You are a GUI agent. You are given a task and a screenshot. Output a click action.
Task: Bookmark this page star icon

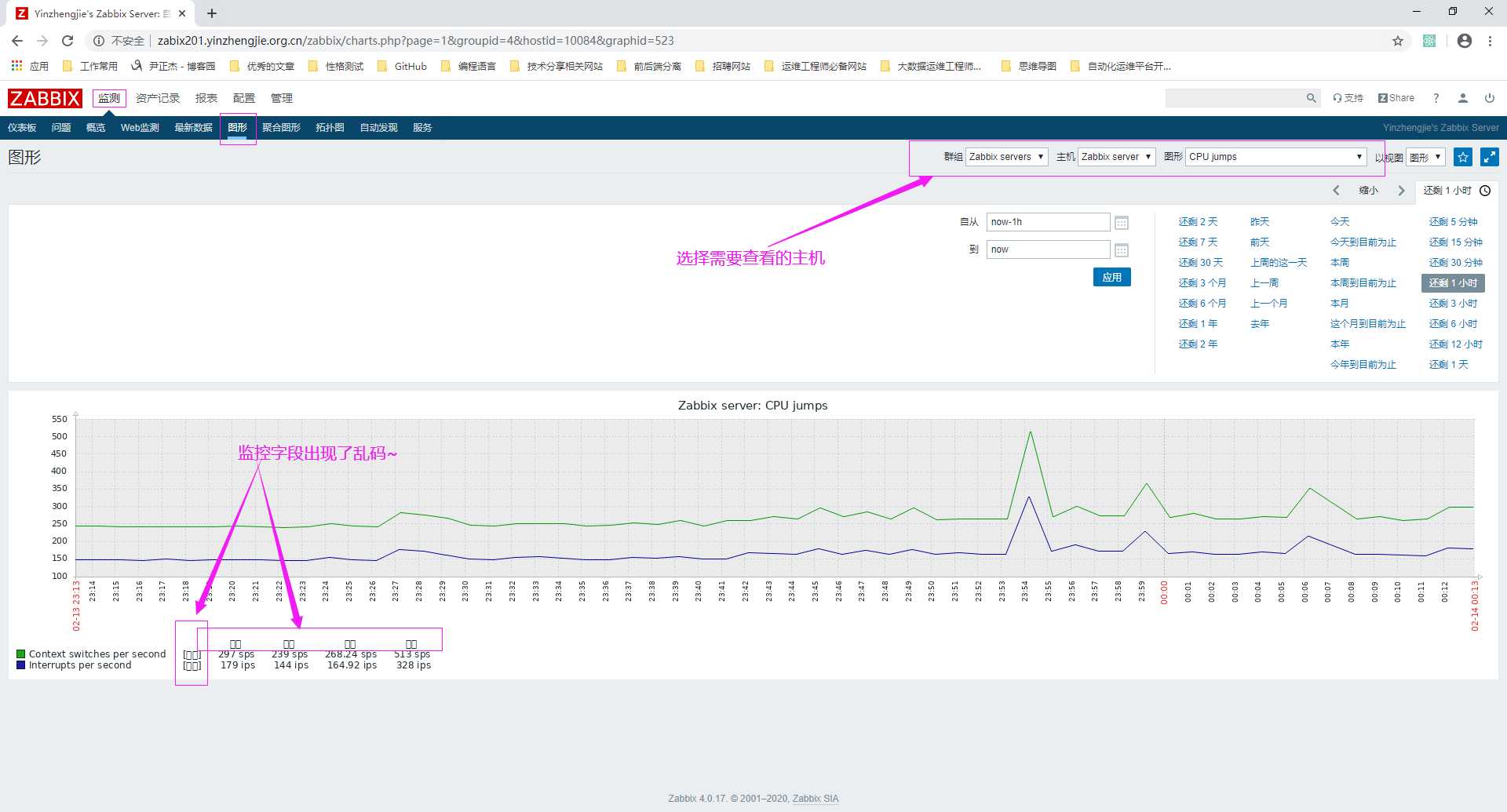1398,41
